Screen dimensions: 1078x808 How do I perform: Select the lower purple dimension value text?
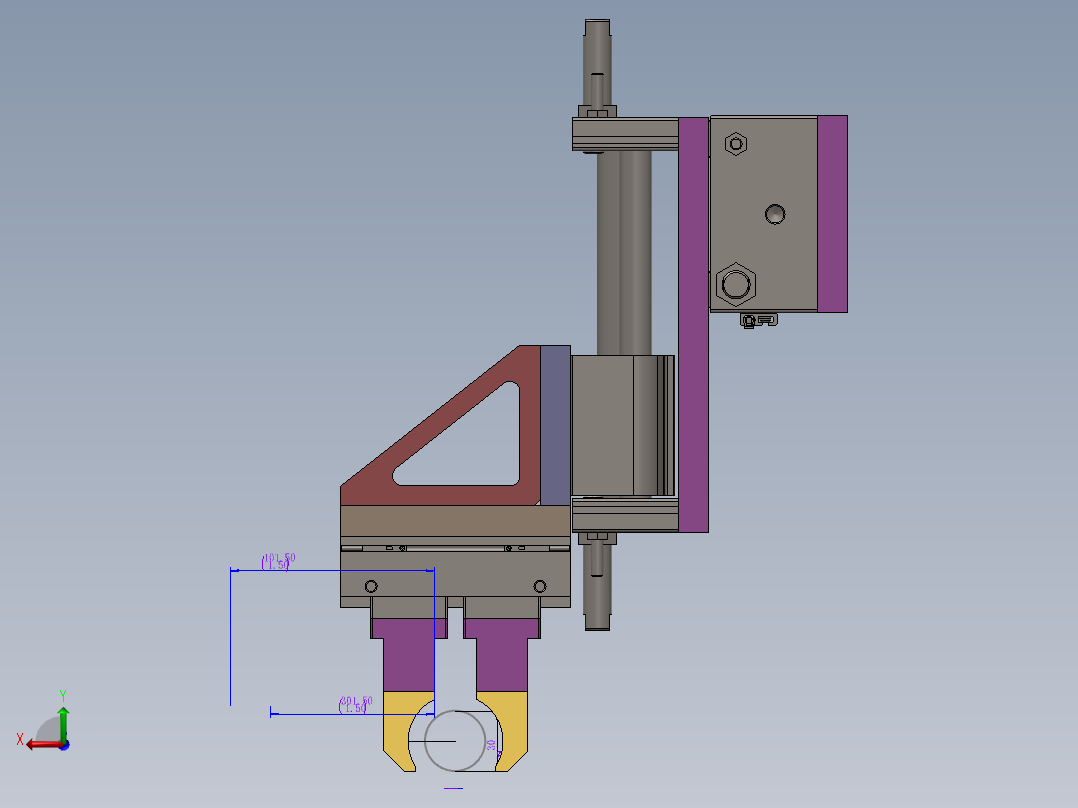point(355,704)
